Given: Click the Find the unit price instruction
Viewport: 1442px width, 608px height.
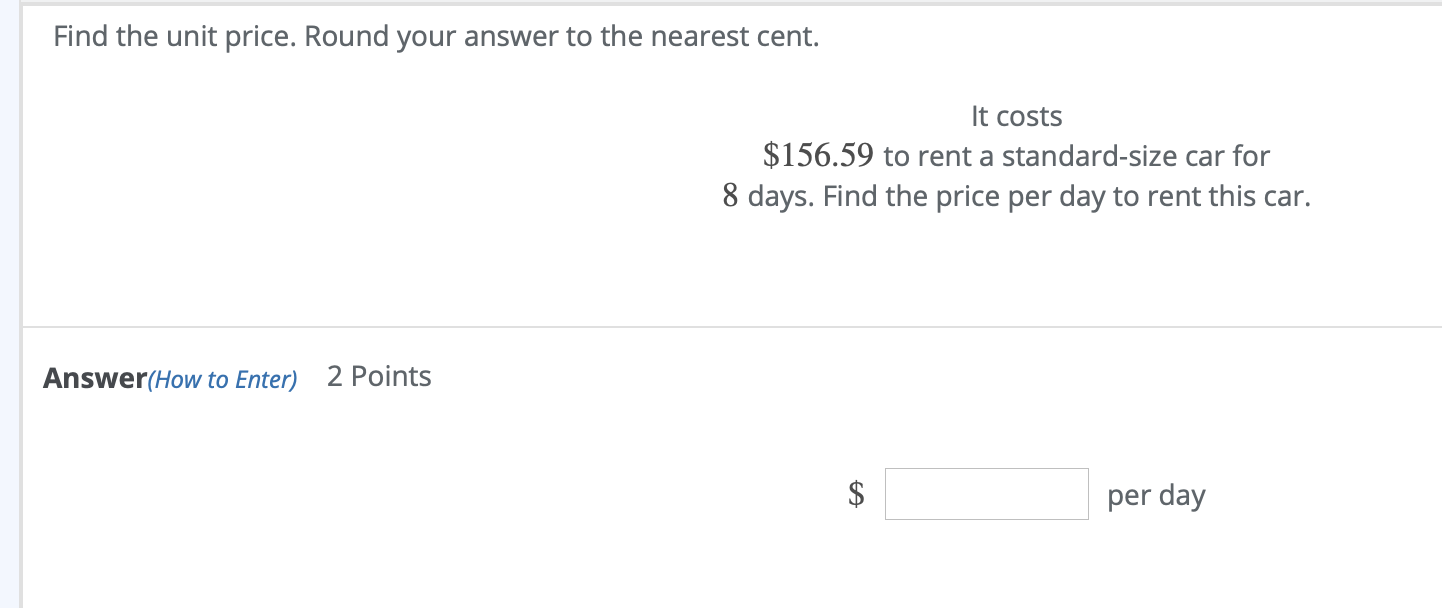Looking at the screenshot, I should pos(175,38).
